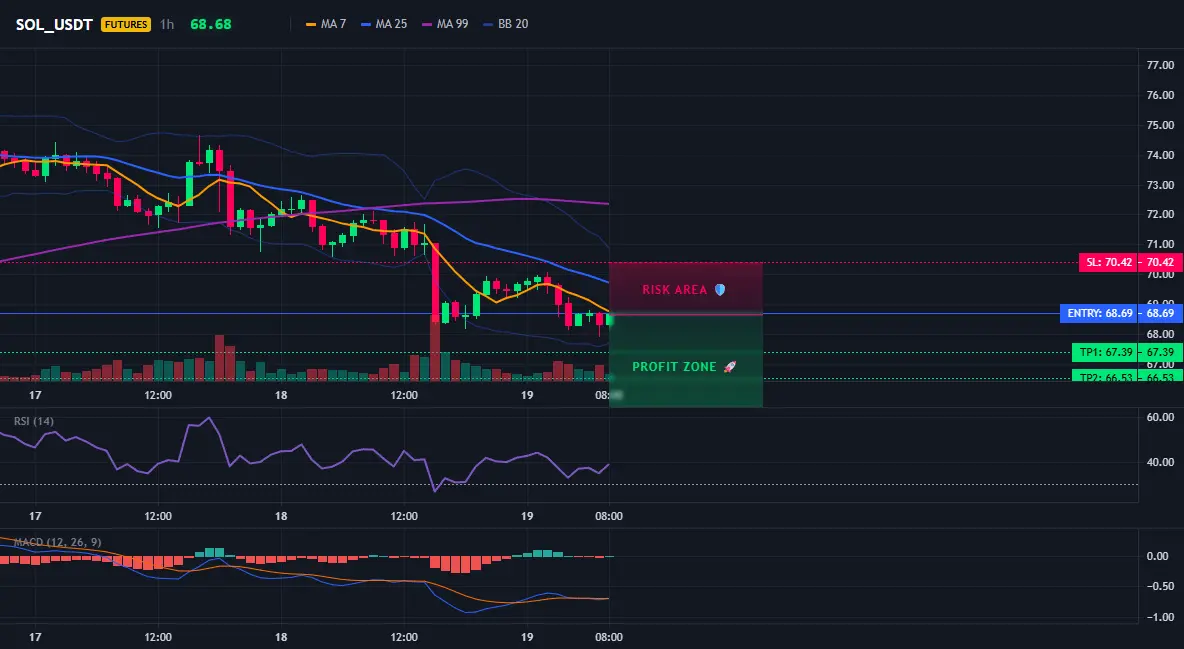Image resolution: width=1184 pixels, height=649 pixels.
Task: Click the 0.00 MACD axis value
Action: tap(1158, 556)
